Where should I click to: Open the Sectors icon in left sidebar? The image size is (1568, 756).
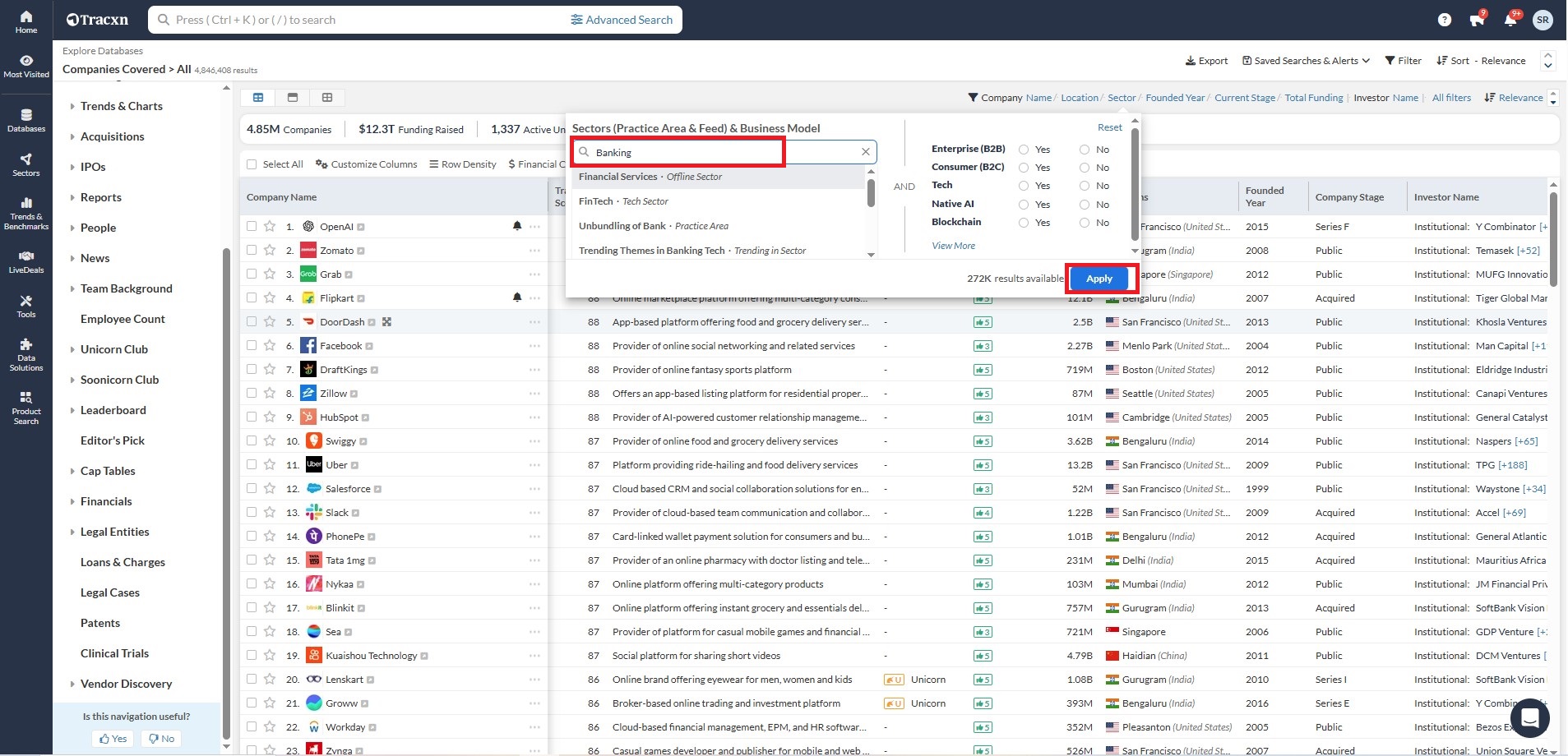25,164
